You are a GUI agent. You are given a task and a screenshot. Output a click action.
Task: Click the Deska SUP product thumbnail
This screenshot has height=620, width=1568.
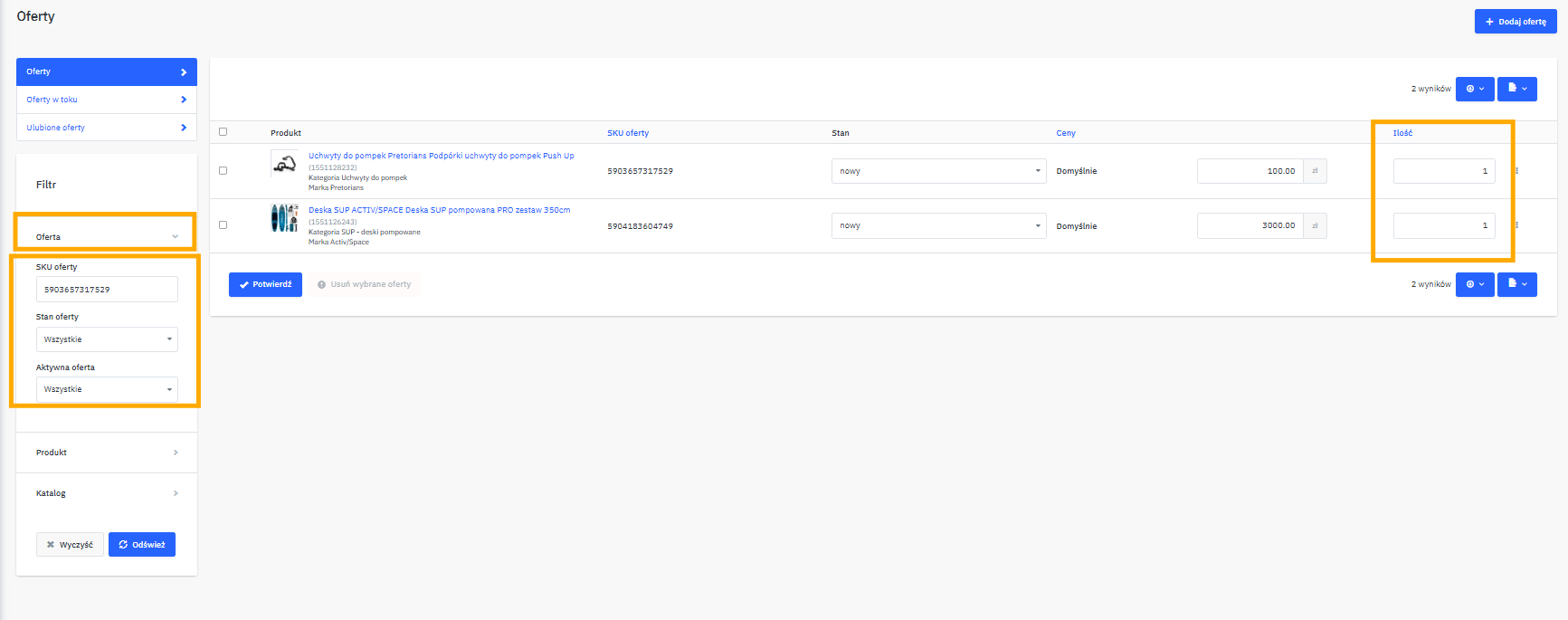pyautogui.click(x=284, y=218)
